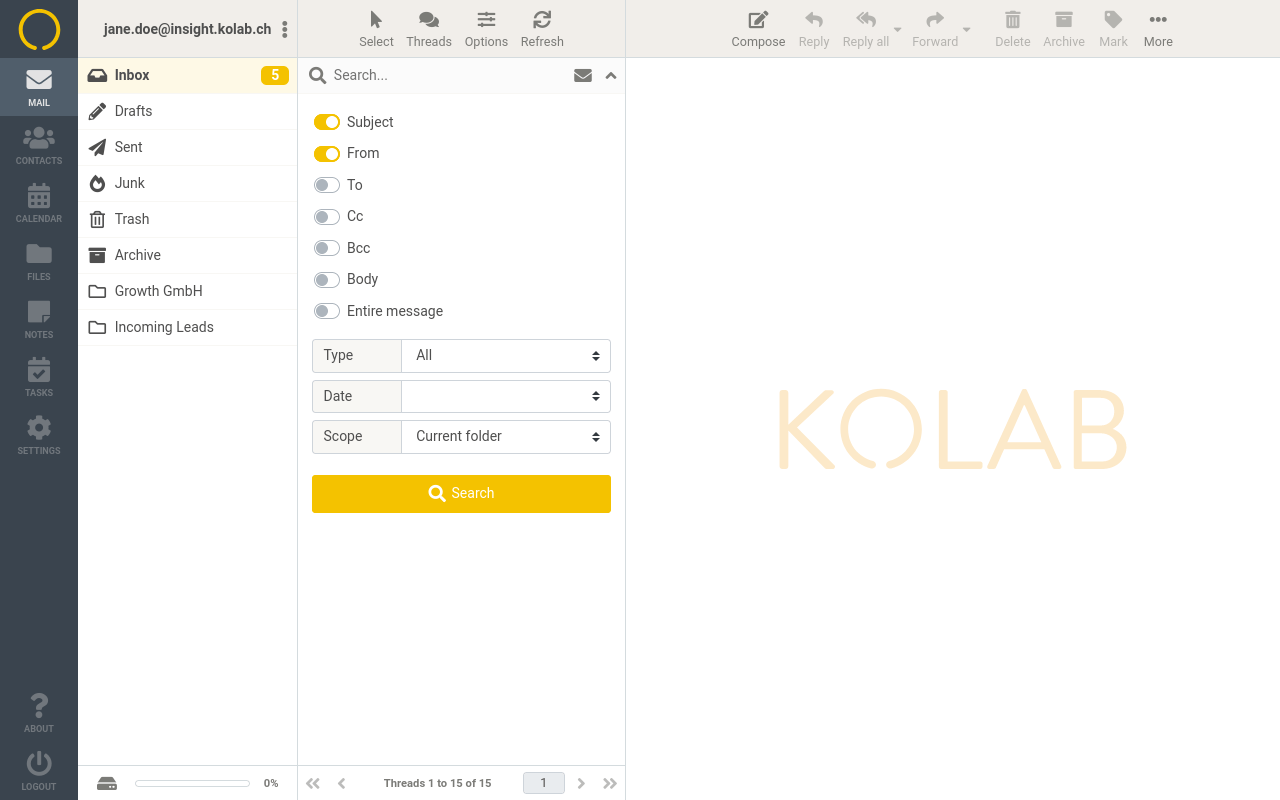The height and width of the screenshot is (800, 1280).
Task: Open the Contacts section
Action: [39, 145]
